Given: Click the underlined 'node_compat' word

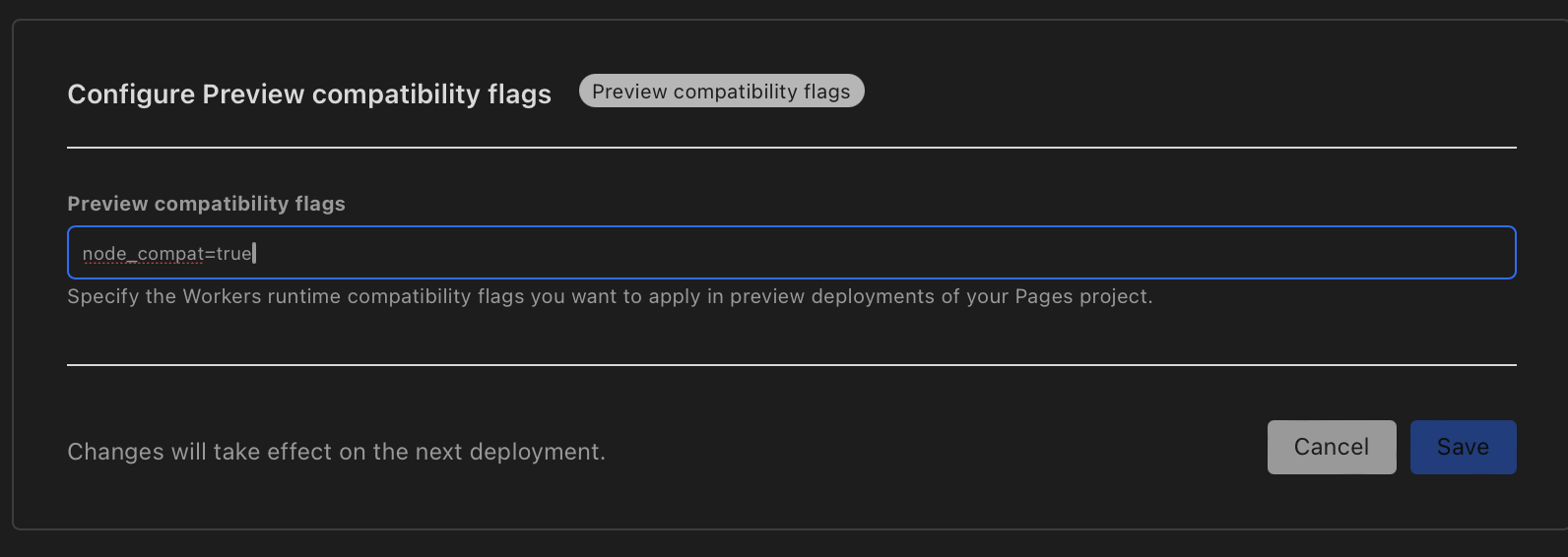Looking at the screenshot, I should (x=143, y=254).
